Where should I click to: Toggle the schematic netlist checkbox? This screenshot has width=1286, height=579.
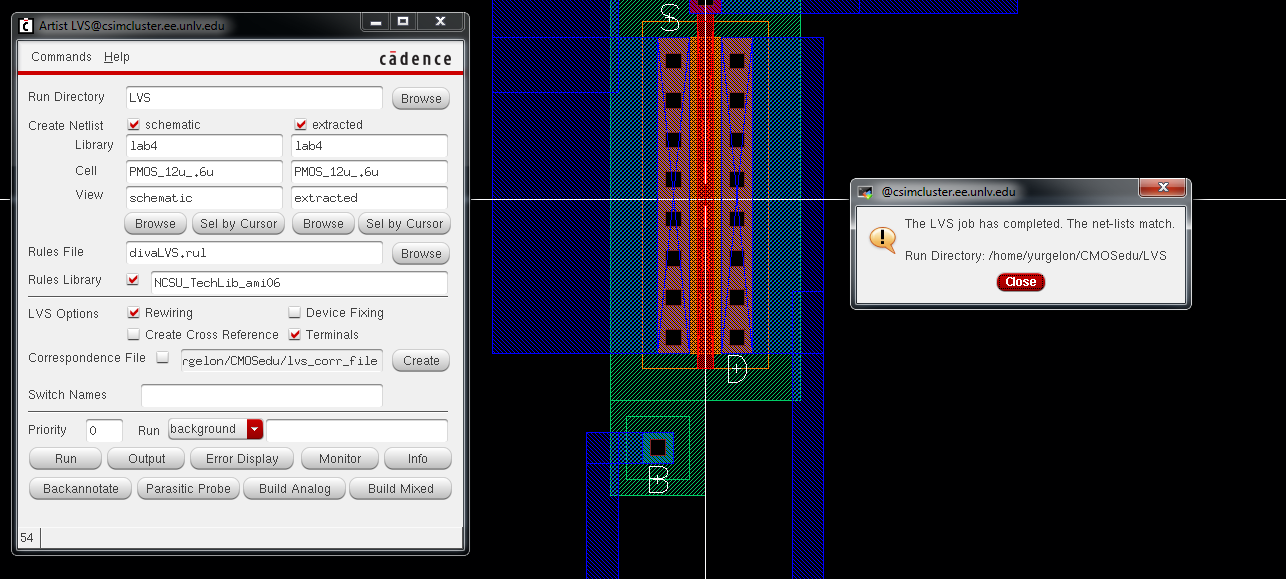[134, 124]
